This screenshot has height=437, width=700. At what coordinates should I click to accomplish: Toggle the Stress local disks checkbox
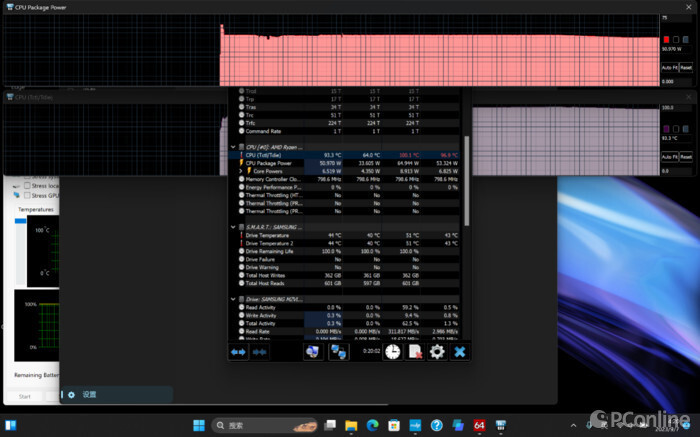(27, 186)
